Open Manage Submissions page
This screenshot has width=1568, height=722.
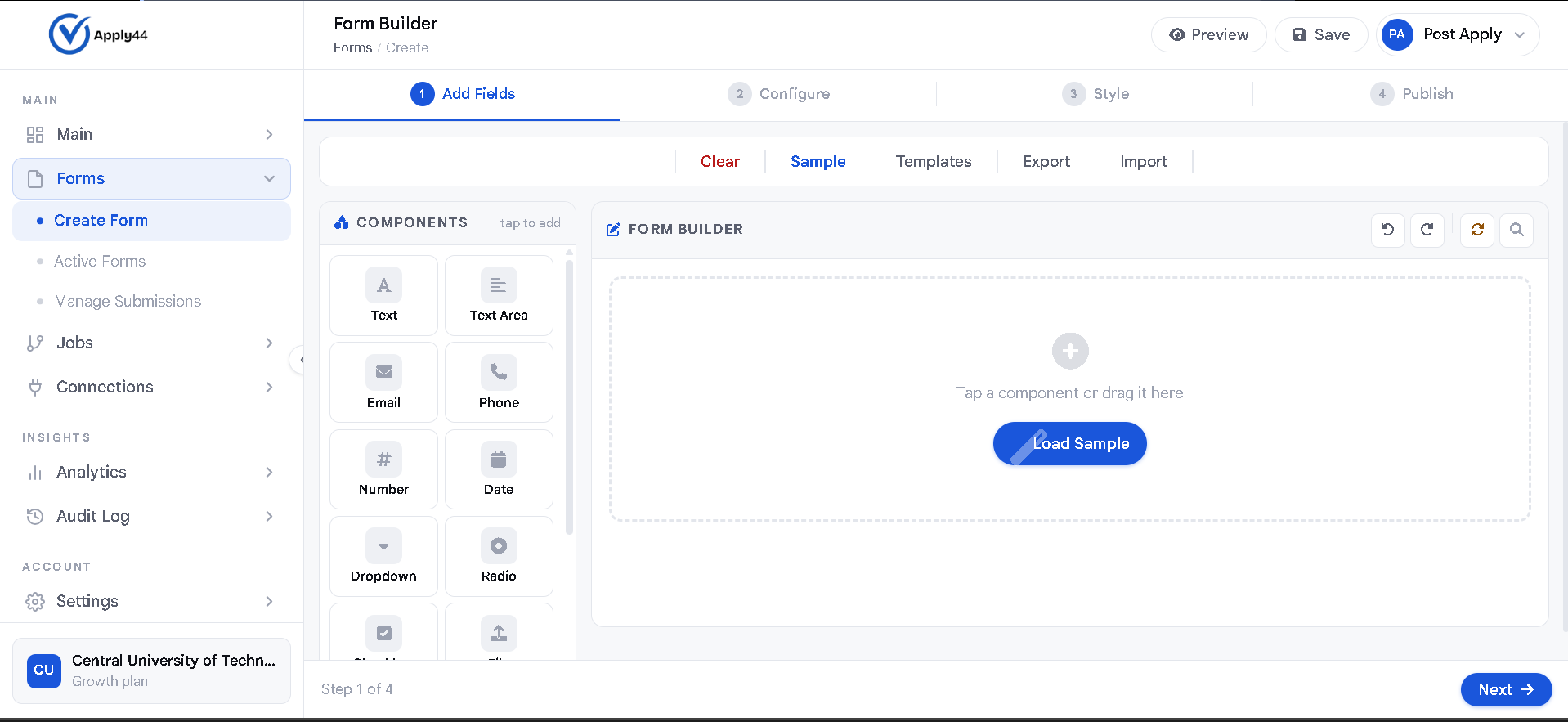click(x=128, y=301)
